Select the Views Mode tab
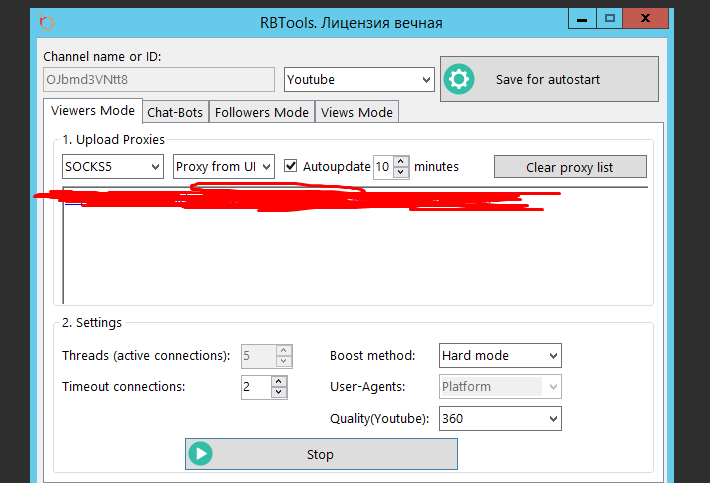Viewport: 710px width, 483px height. tap(357, 112)
